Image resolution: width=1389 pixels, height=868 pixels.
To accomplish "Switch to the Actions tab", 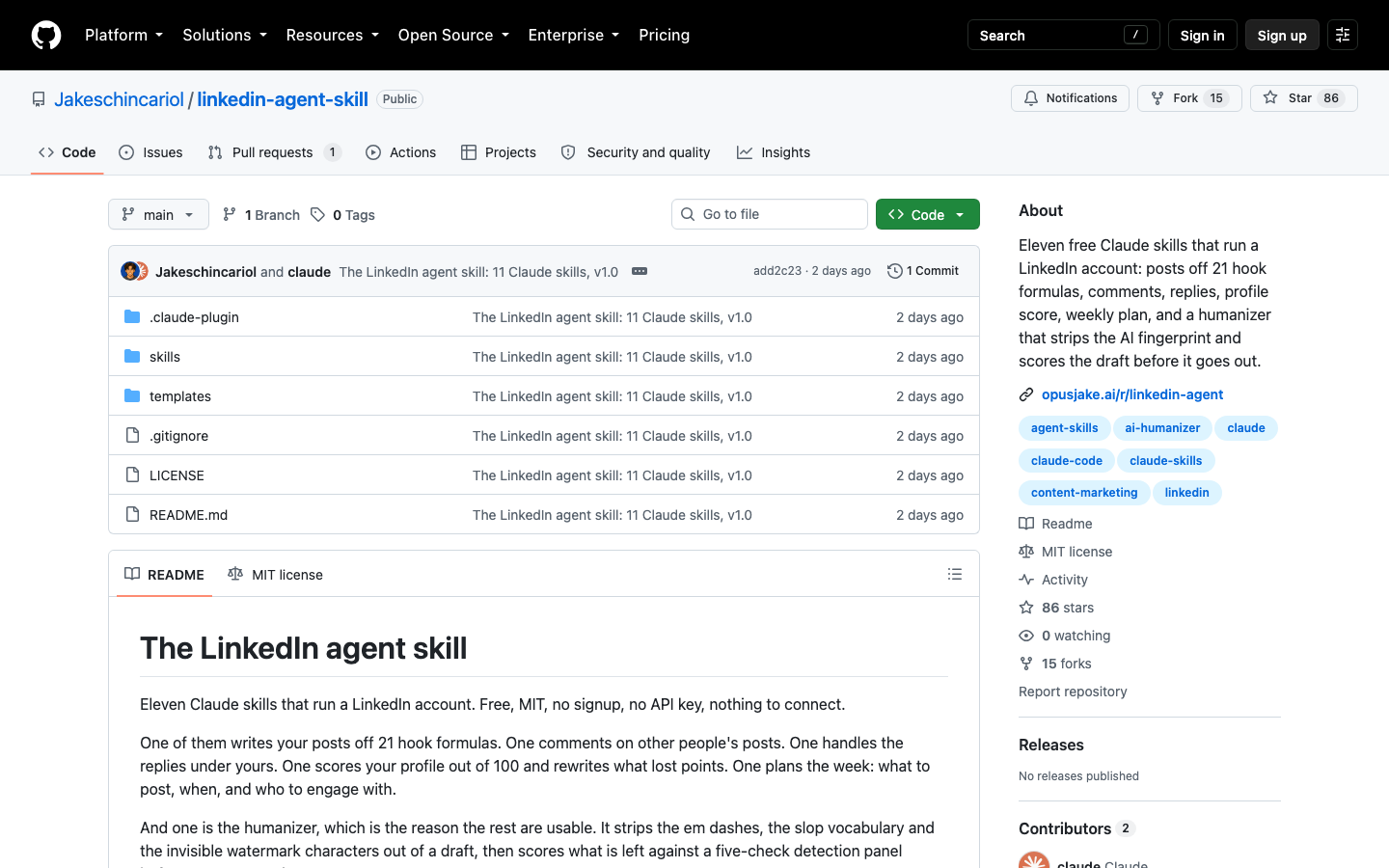I will (x=400, y=152).
